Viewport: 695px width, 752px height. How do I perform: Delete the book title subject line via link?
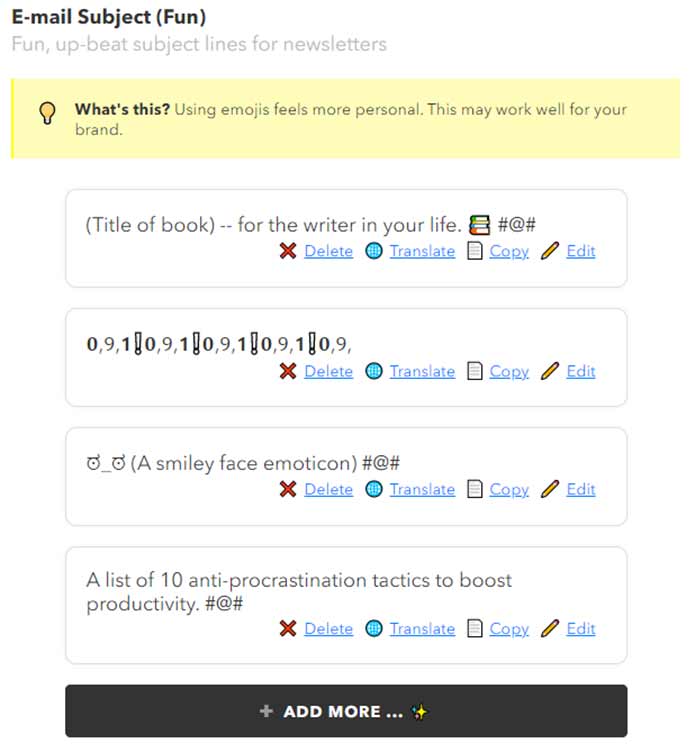(x=328, y=251)
